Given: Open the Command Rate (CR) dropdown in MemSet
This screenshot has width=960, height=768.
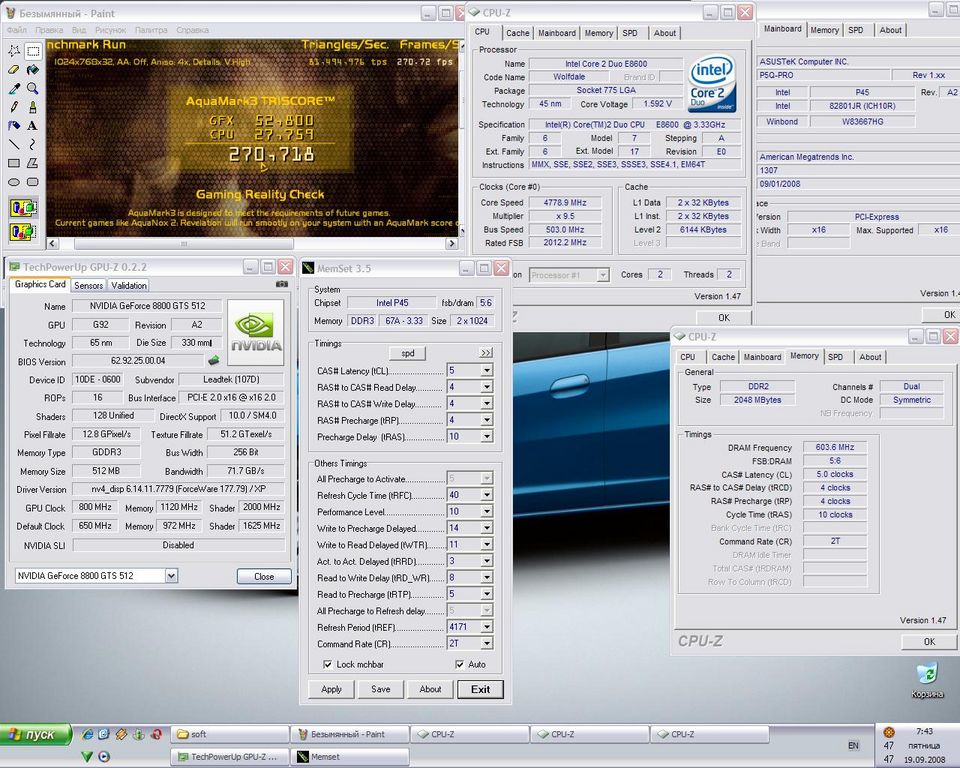Looking at the screenshot, I should 487,644.
